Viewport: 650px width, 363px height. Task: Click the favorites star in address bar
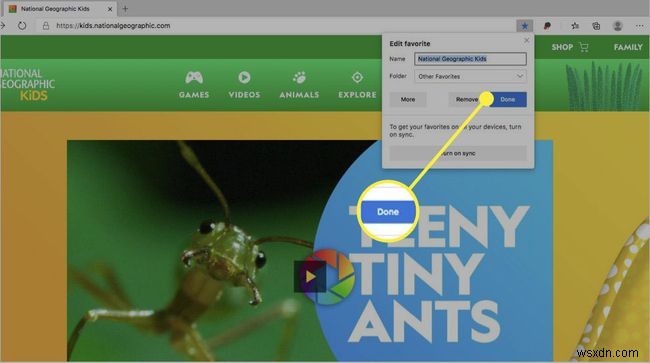coord(524,26)
